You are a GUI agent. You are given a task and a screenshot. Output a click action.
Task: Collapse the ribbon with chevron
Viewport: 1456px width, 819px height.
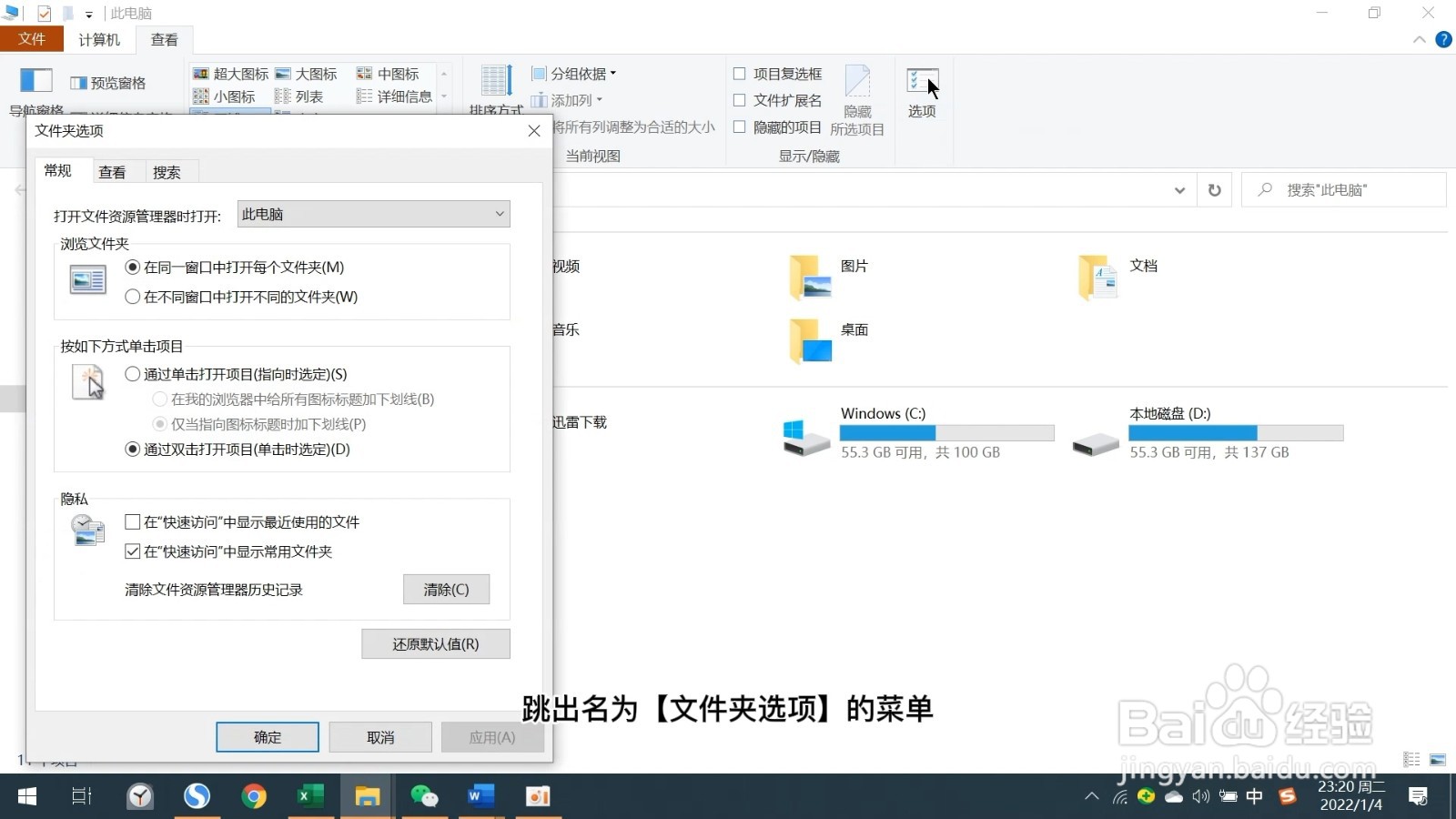pyautogui.click(x=1420, y=39)
